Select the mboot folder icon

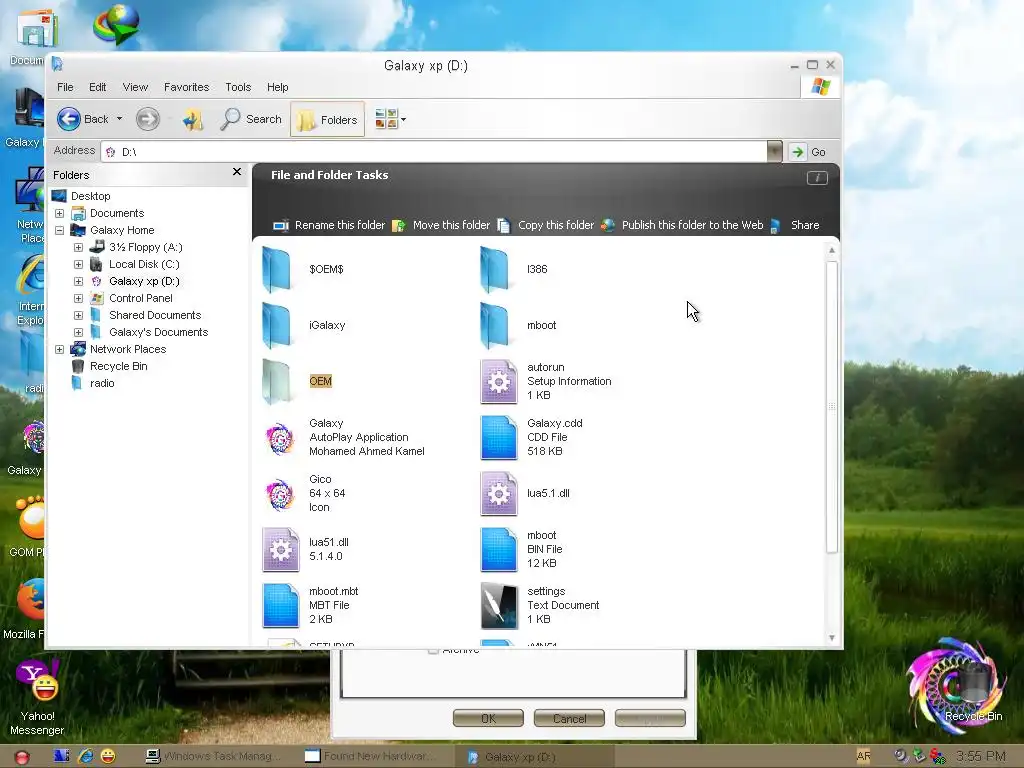point(494,325)
